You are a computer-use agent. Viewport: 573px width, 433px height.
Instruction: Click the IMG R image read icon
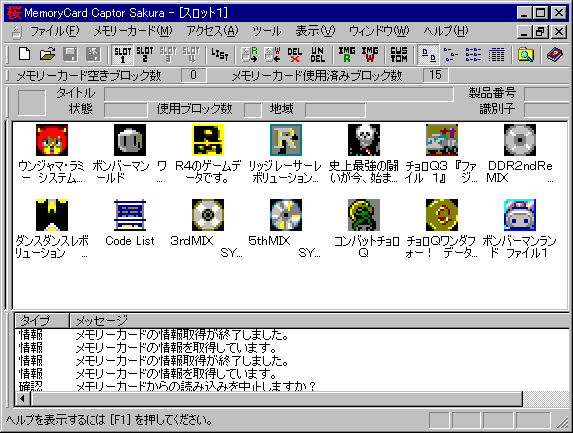[346, 54]
